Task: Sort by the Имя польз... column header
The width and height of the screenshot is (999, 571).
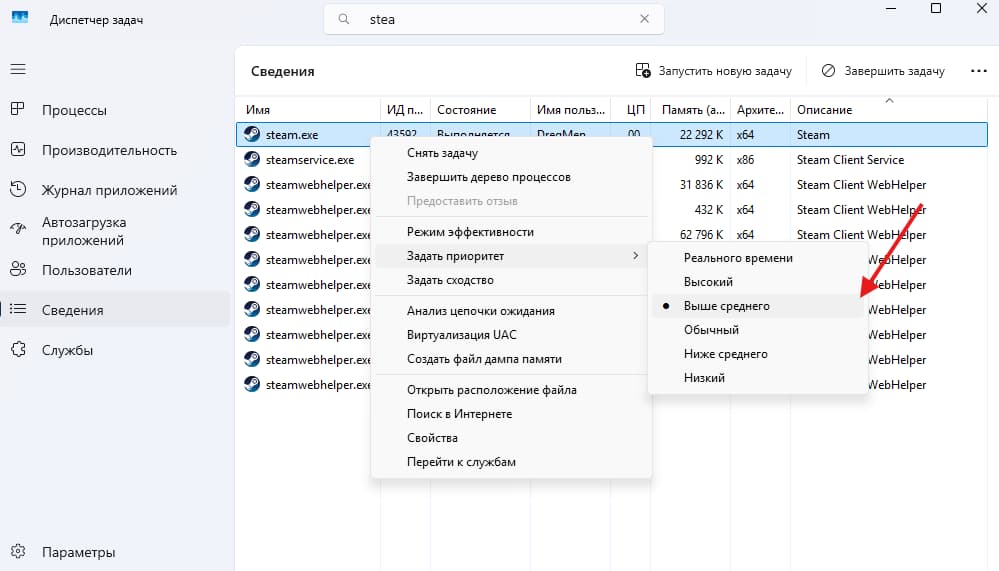Action: tap(570, 110)
